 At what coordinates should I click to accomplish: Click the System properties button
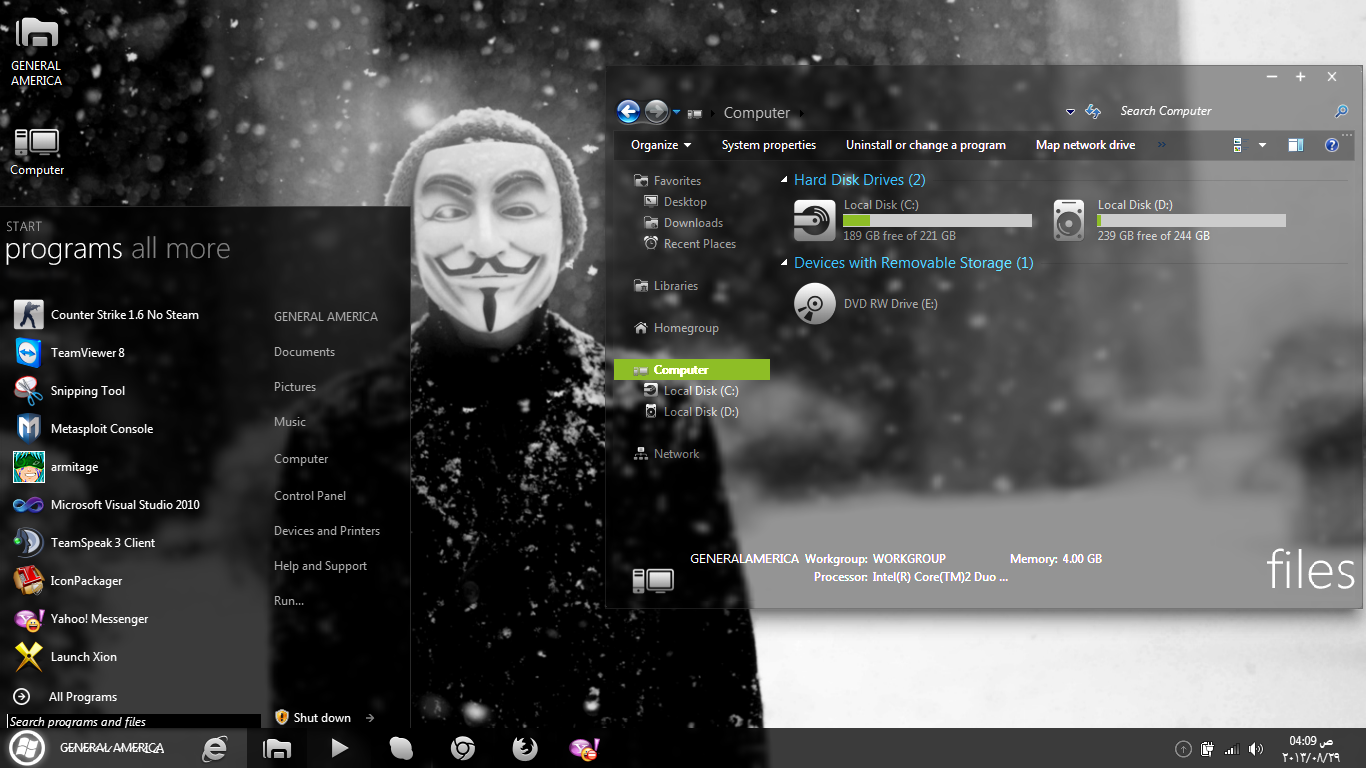tap(768, 145)
